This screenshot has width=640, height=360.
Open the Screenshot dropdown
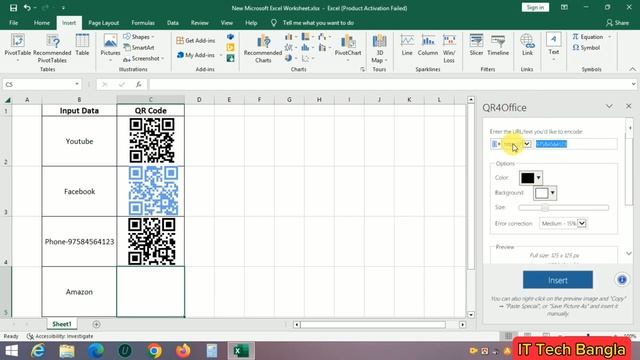point(143,58)
